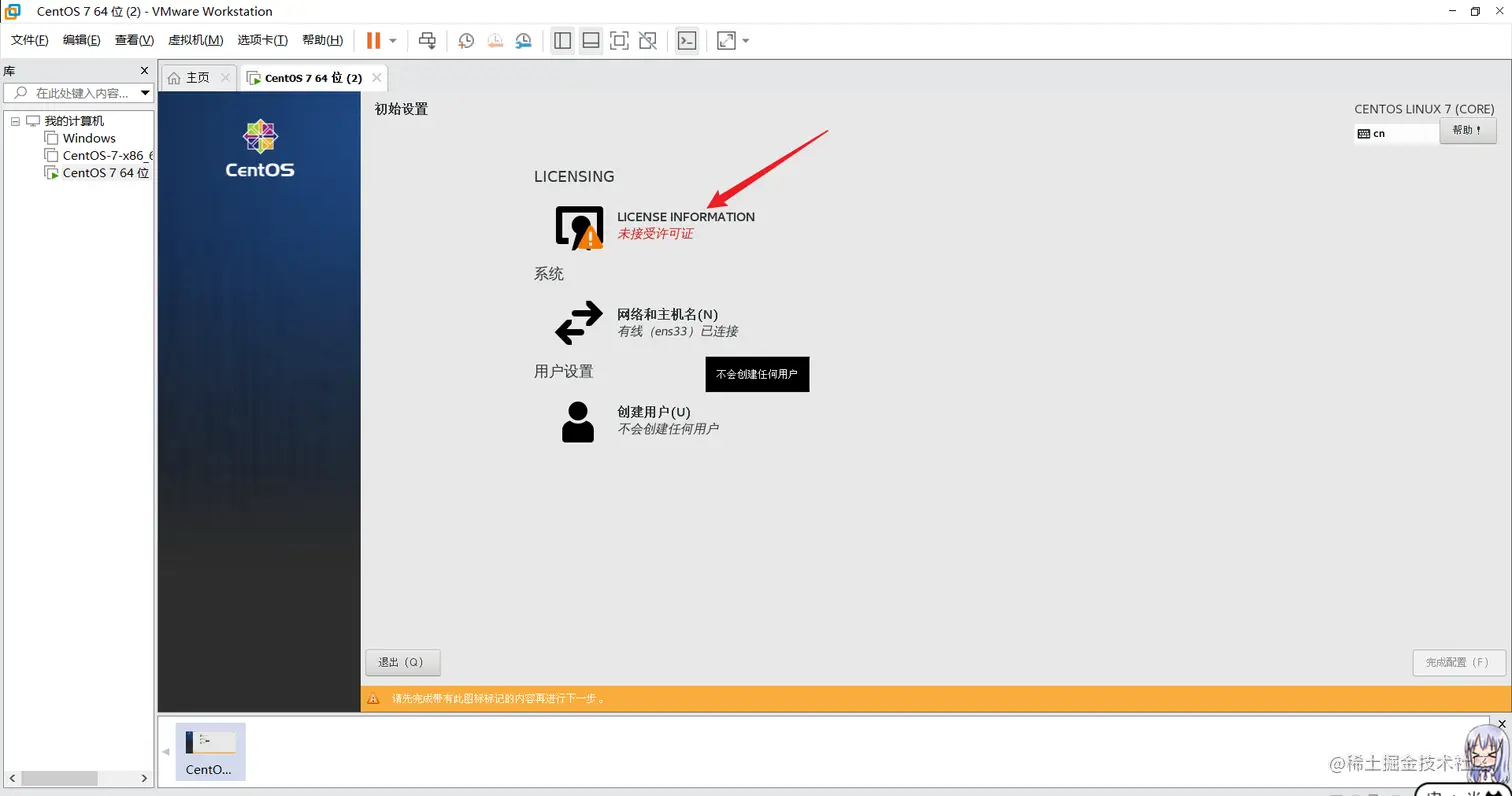Click the Unity mode toolbar icon
This screenshot has height=796, width=1512.
point(648,41)
